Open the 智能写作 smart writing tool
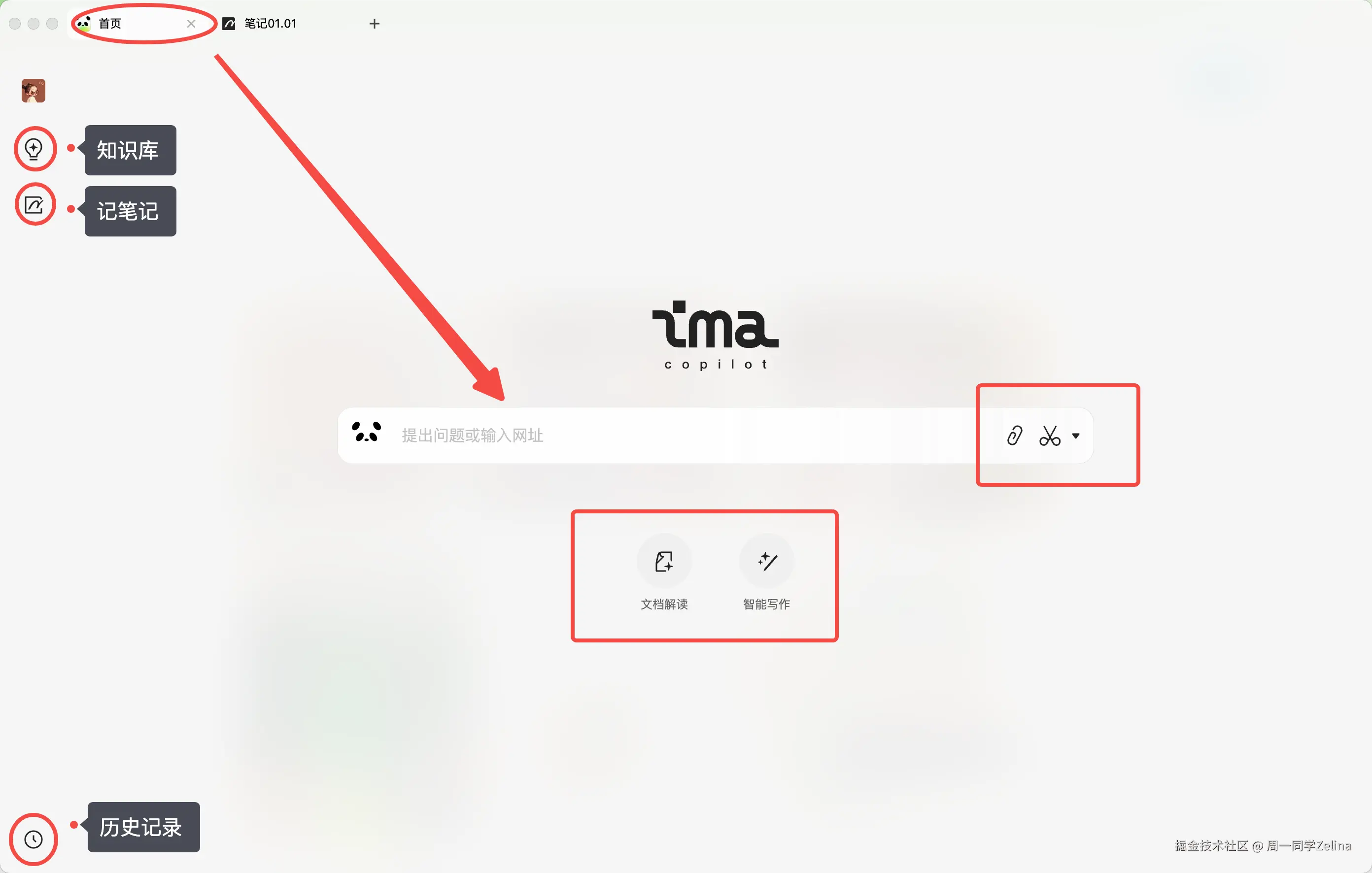 pos(766,561)
